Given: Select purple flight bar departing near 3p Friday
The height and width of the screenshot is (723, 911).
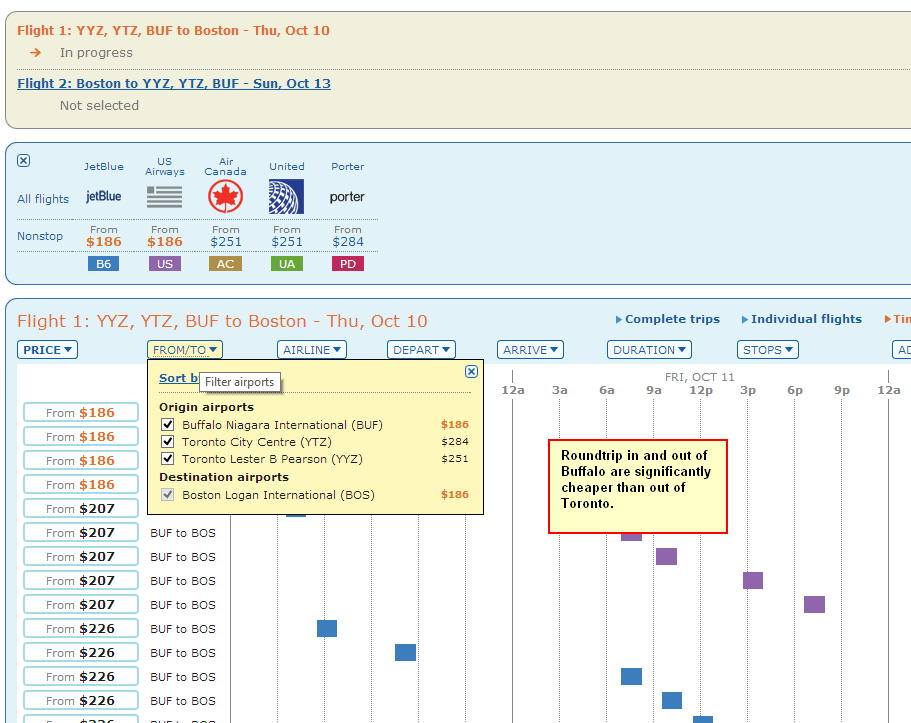Looking at the screenshot, I should 752,581.
